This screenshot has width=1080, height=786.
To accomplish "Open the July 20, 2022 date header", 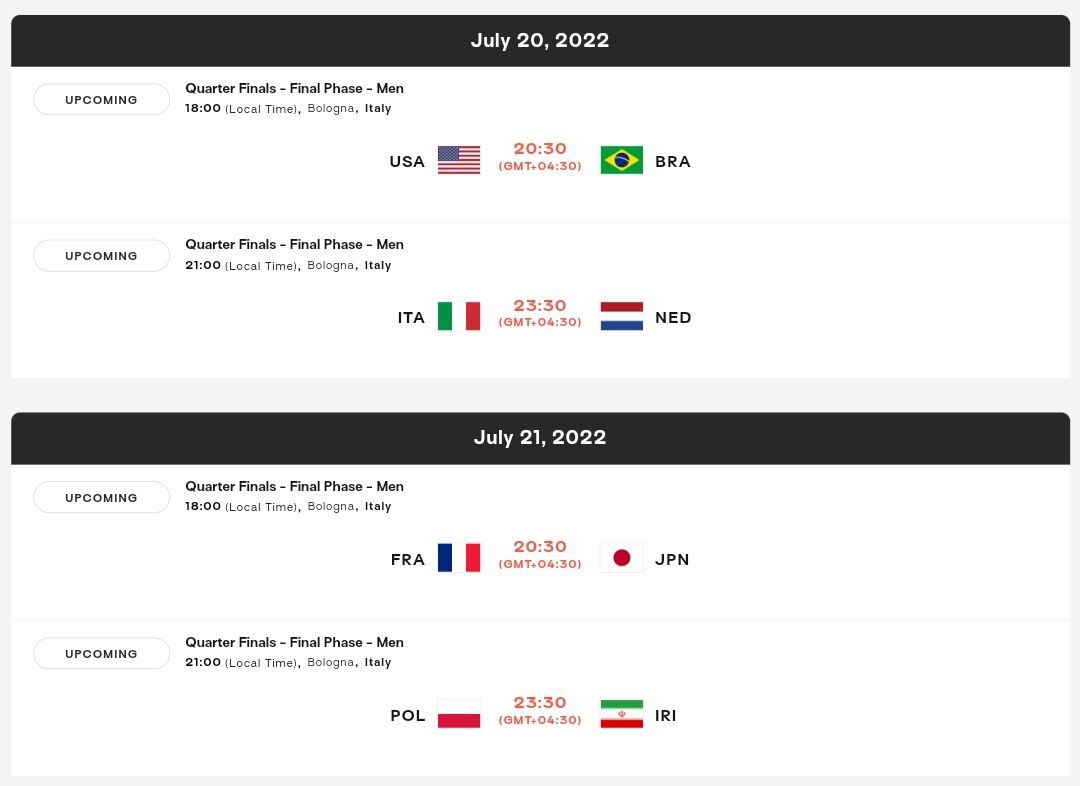I will (x=540, y=41).
